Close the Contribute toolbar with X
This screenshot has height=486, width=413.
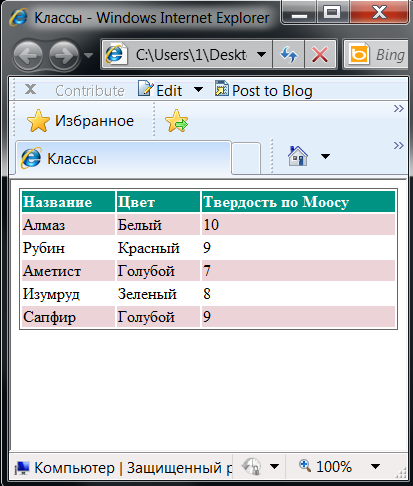[x=30, y=89]
